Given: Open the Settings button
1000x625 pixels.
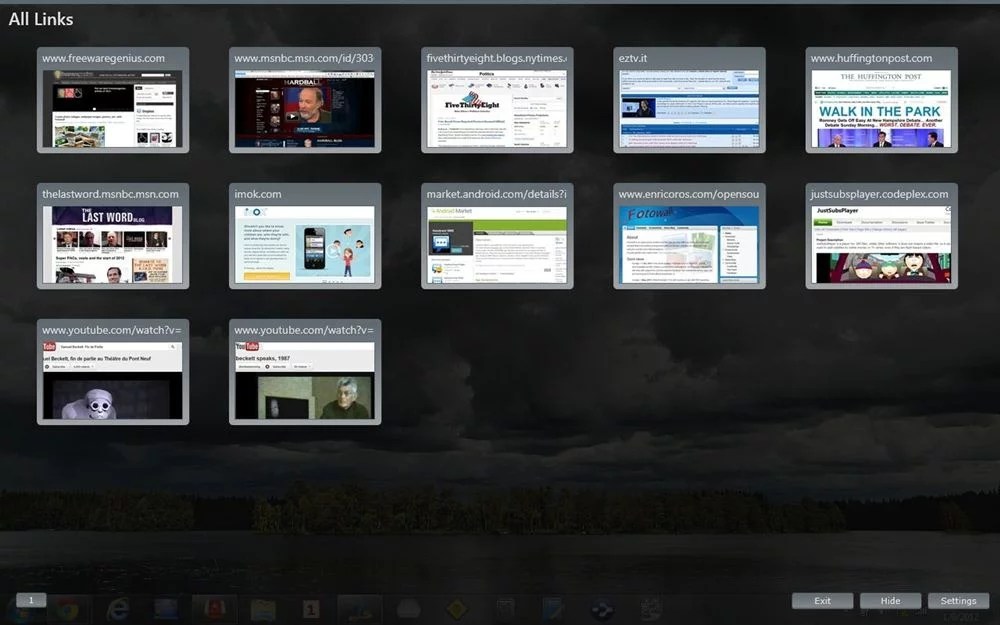Looking at the screenshot, I should click(x=958, y=600).
